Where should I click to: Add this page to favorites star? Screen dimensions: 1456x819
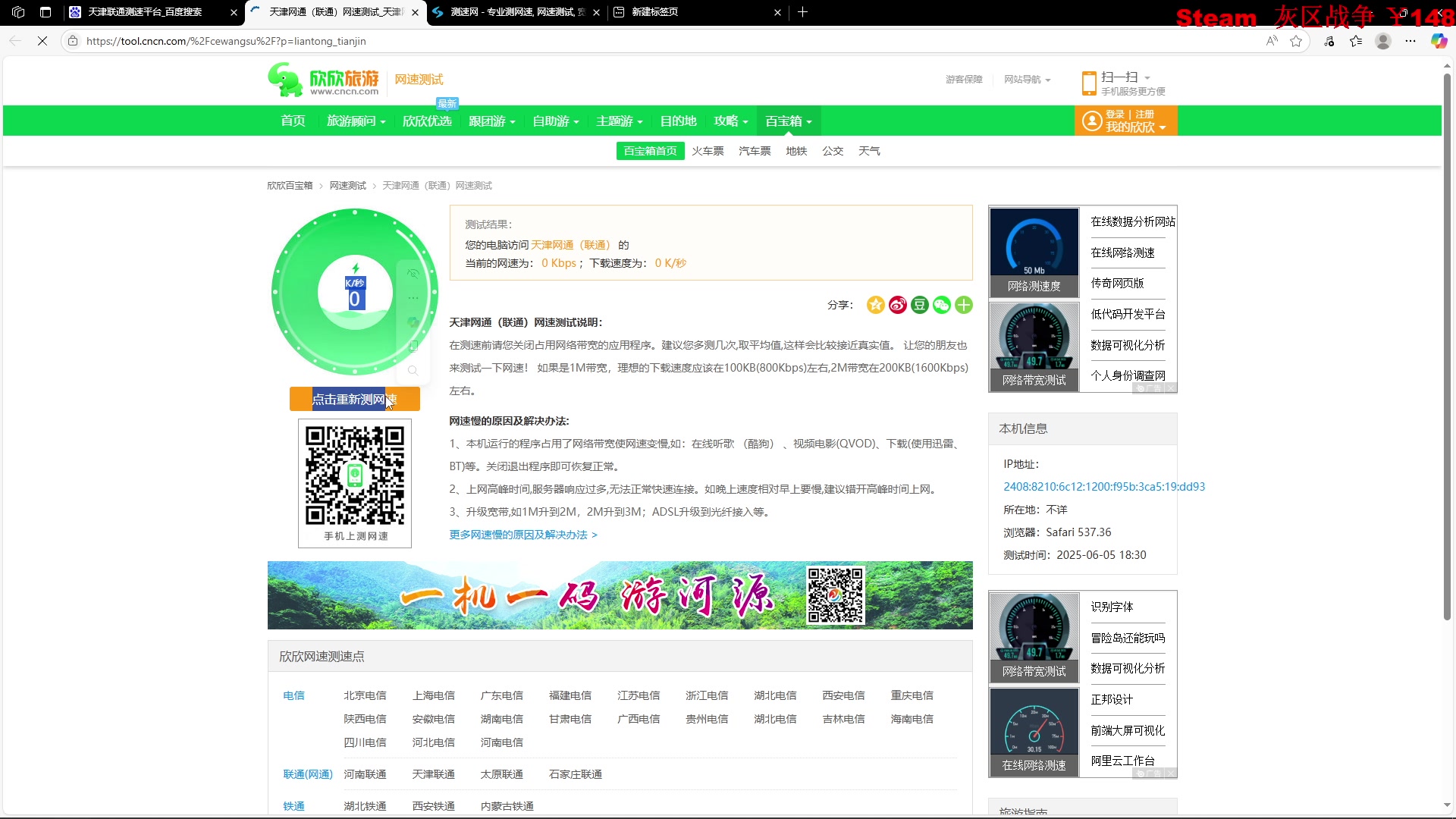1296,41
